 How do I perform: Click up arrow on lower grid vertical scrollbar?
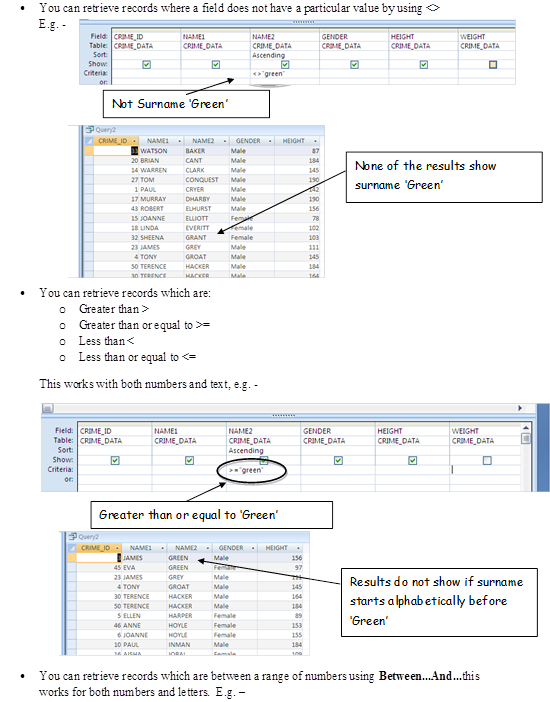[x=526, y=428]
